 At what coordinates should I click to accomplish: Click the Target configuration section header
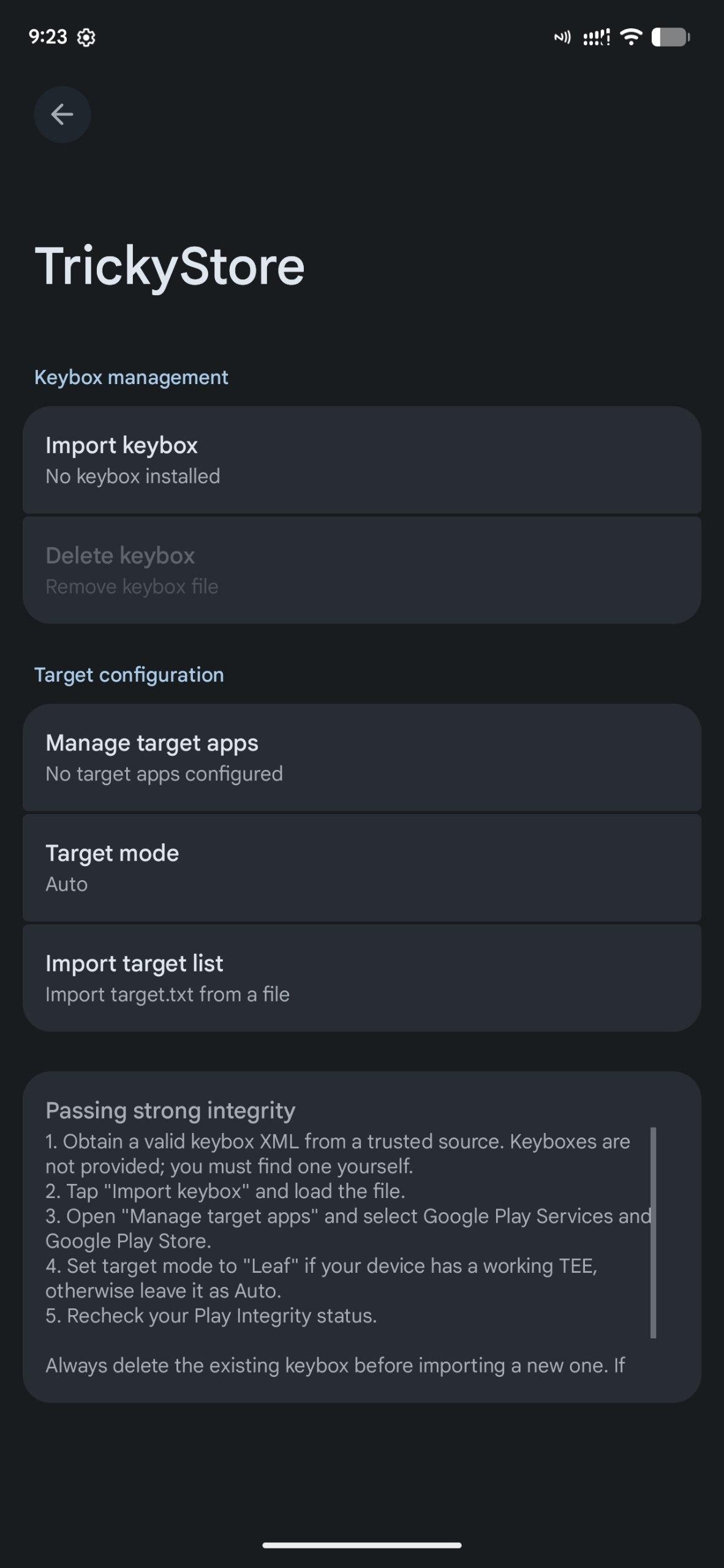(129, 675)
